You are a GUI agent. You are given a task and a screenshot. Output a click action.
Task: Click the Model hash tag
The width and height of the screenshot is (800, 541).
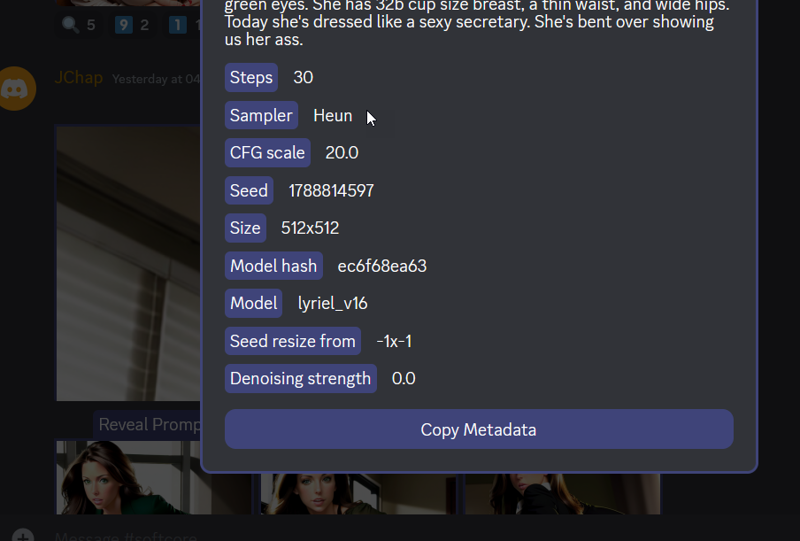tap(273, 265)
